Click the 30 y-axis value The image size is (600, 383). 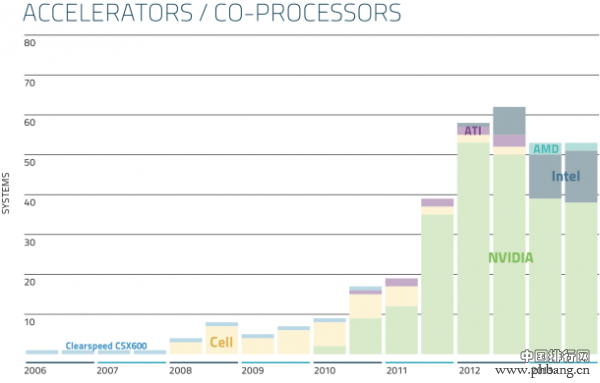point(30,242)
